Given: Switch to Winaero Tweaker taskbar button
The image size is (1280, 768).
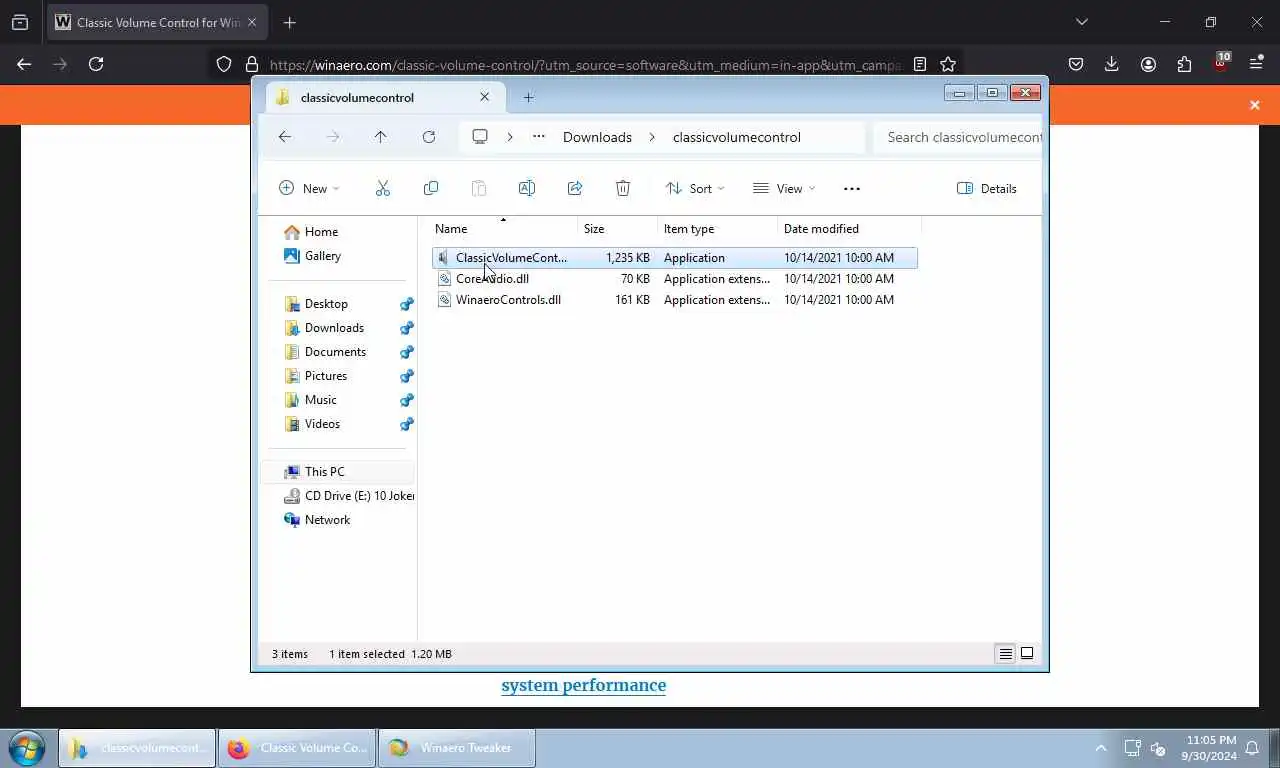Looking at the screenshot, I should coord(457,748).
